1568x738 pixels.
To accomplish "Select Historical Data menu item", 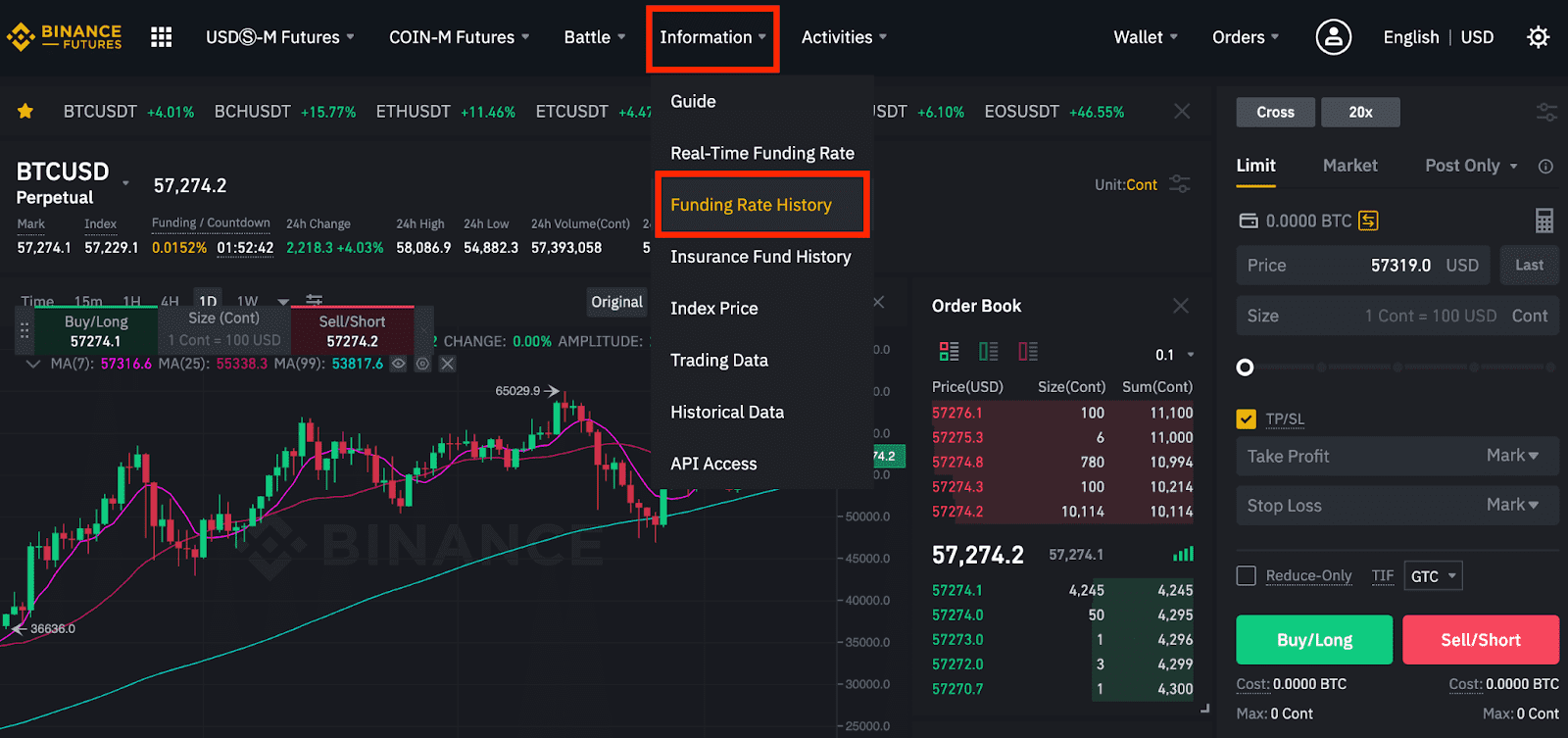I will coord(727,413).
